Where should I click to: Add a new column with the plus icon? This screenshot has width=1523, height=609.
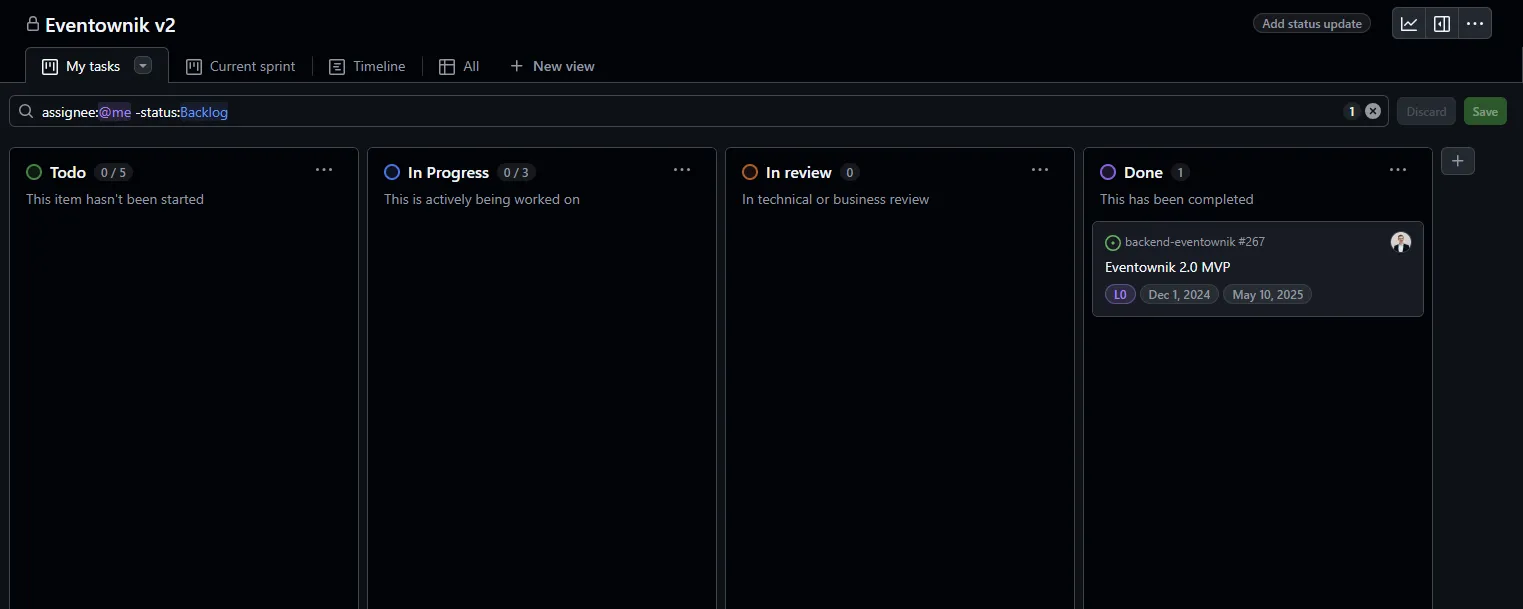(1458, 161)
